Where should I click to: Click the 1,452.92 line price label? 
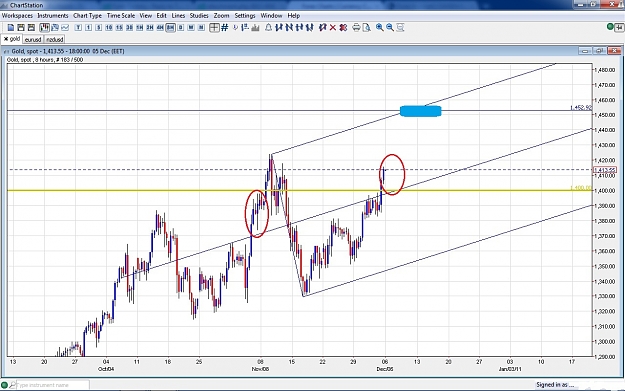click(x=581, y=108)
